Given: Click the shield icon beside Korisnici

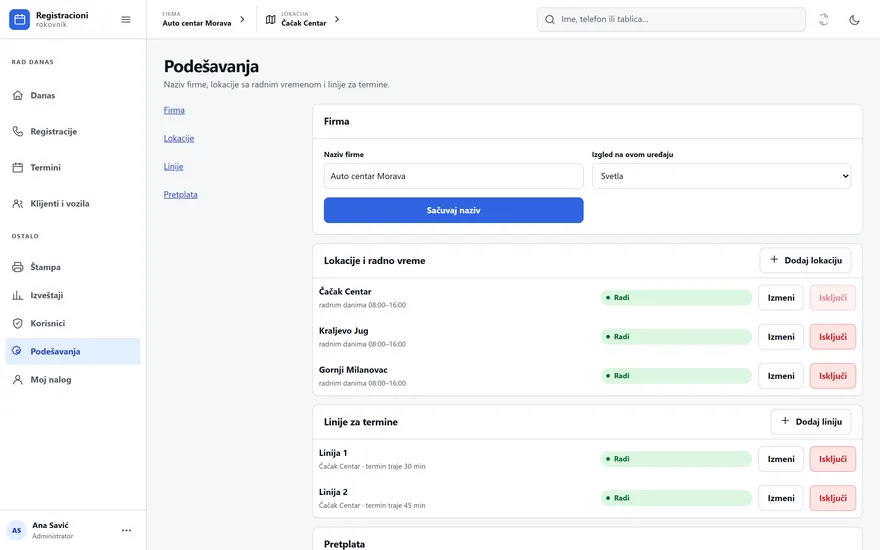Looking at the screenshot, I should (18, 323).
